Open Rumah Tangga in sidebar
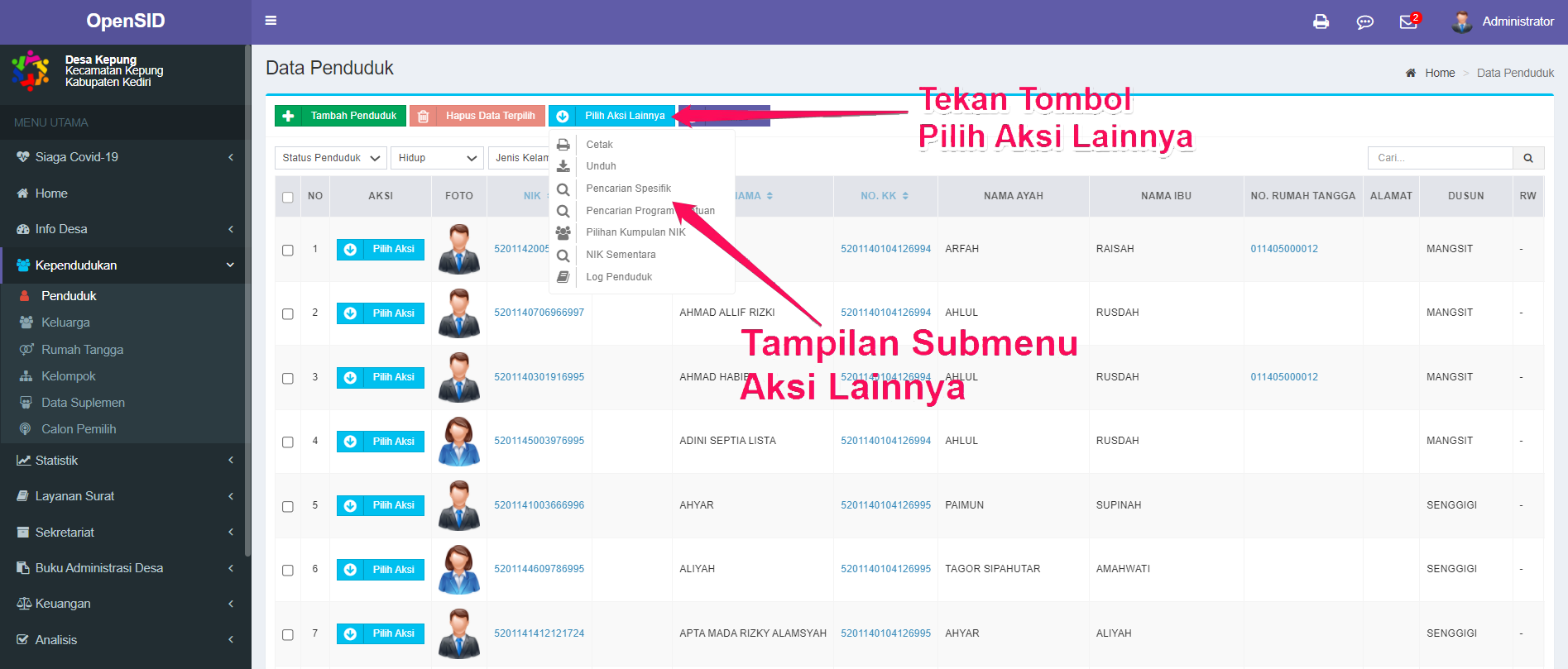This screenshot has height=669, width=1568. click(x=82, y=350)
